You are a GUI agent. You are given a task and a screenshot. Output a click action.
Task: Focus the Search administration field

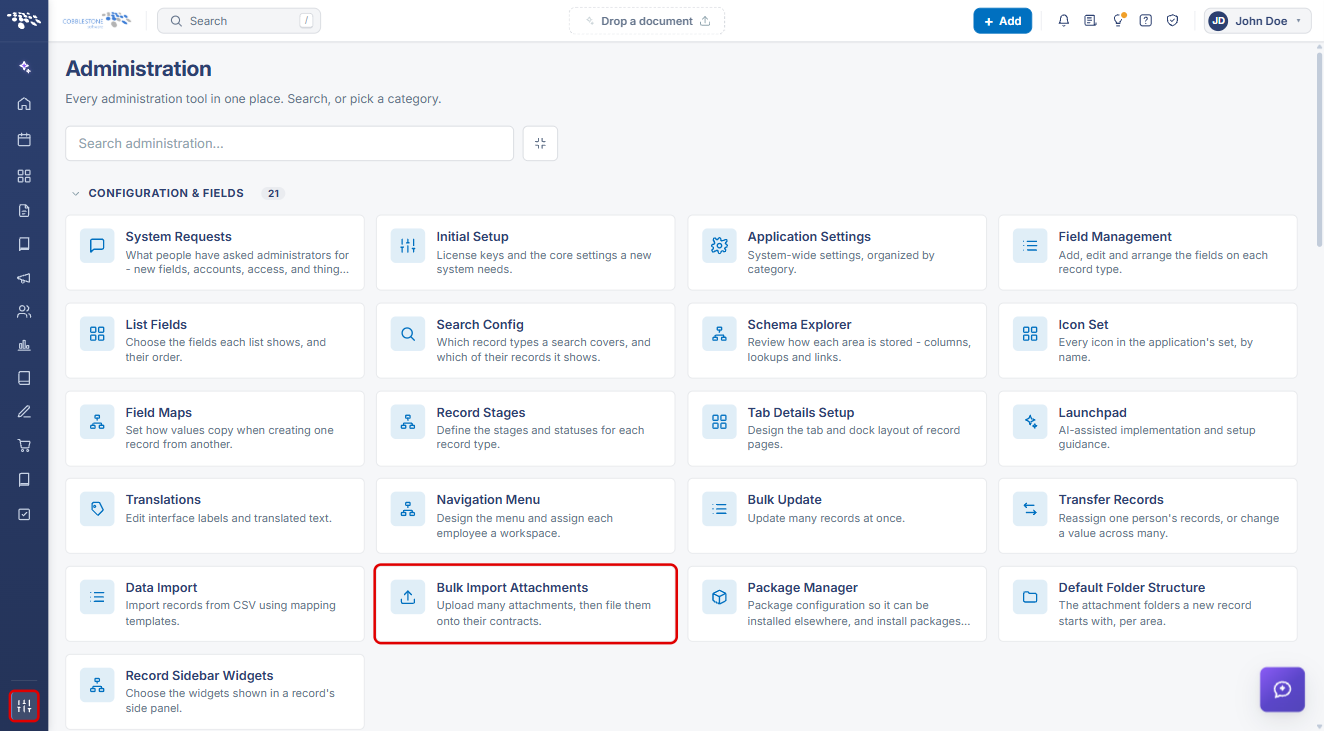[x=289, y=143]
